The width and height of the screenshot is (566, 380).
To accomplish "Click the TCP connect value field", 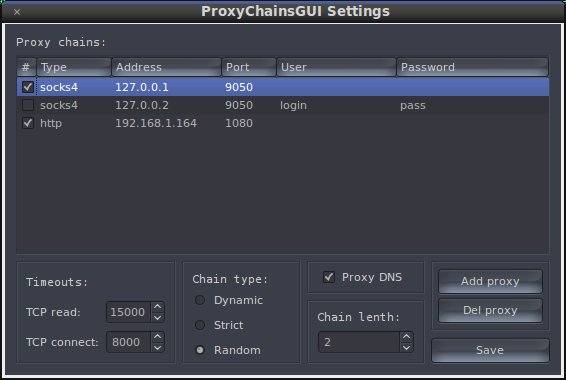I will [128, 342].
